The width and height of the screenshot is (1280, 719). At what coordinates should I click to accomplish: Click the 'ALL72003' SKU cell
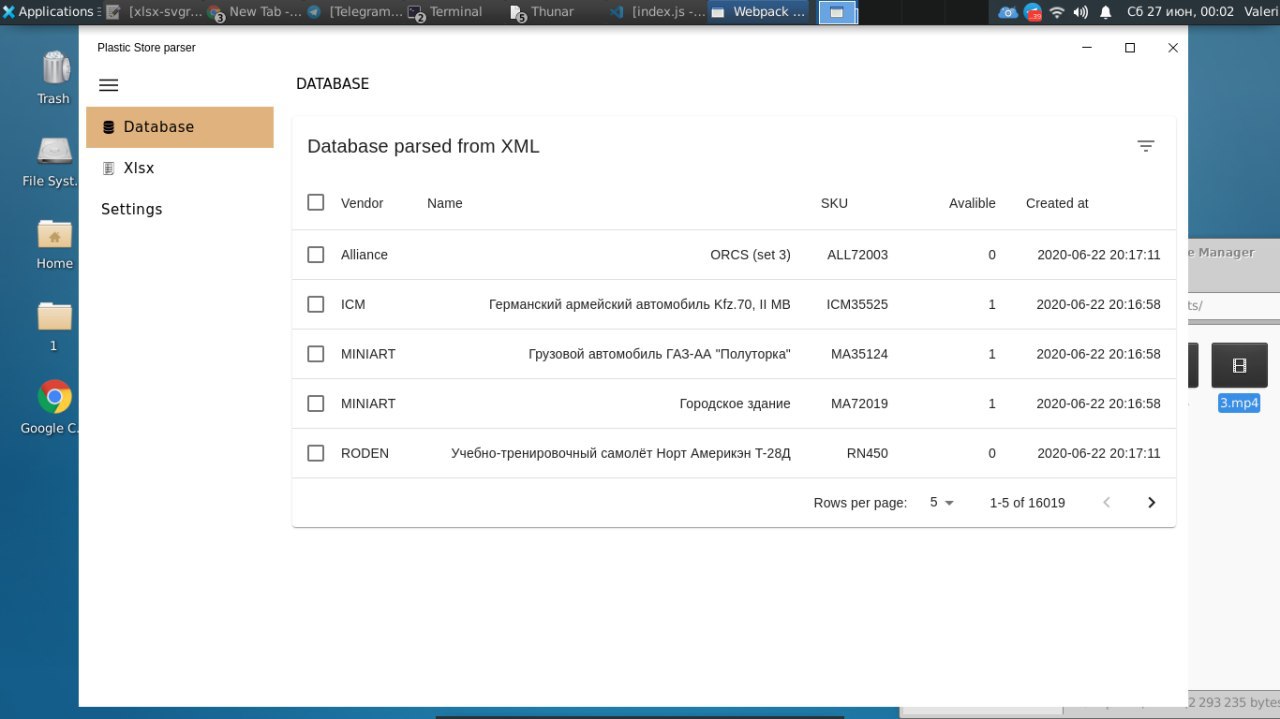click(x=857, y=255)
